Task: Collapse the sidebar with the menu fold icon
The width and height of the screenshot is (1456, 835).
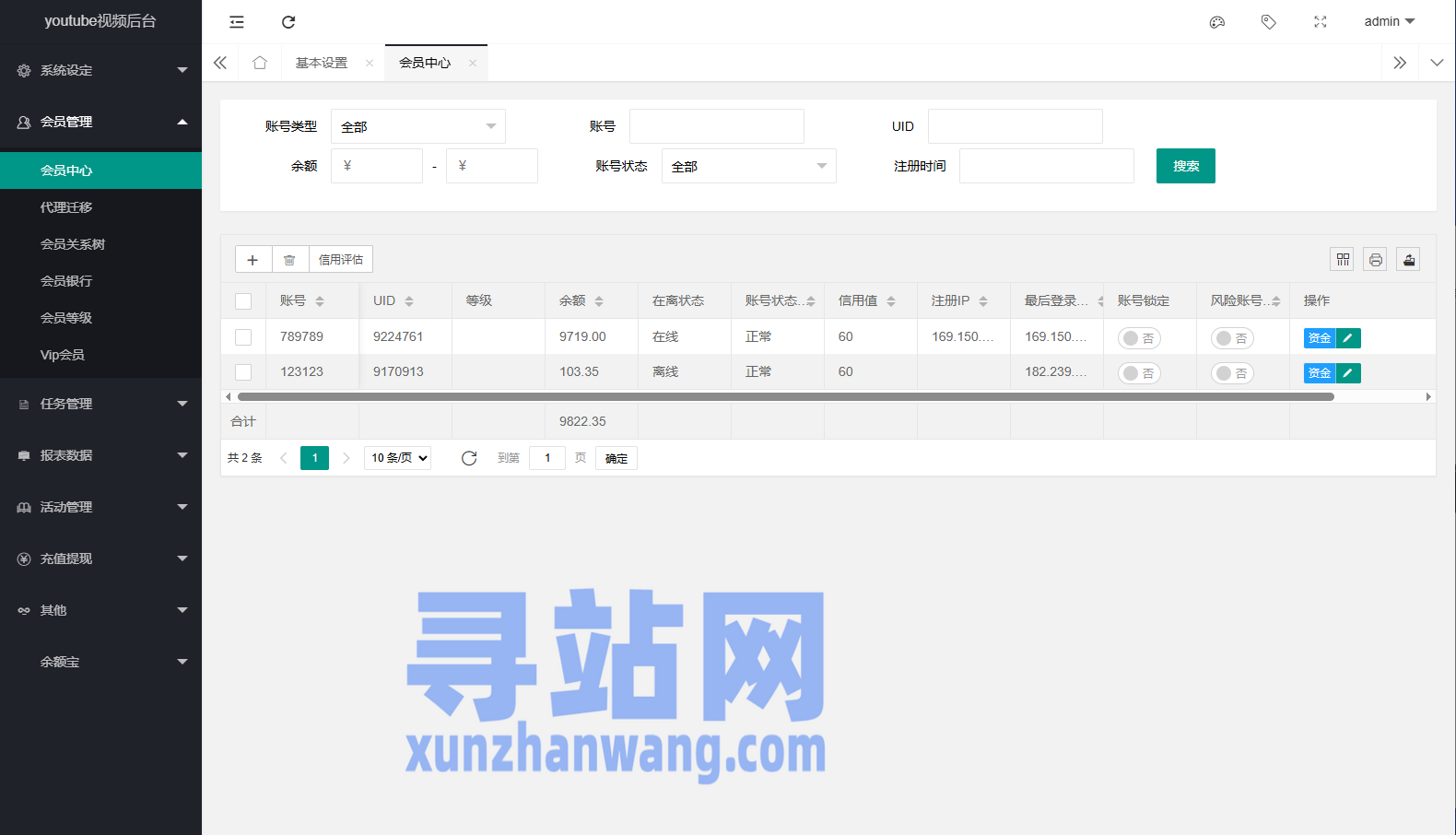Action: [237, 22]
